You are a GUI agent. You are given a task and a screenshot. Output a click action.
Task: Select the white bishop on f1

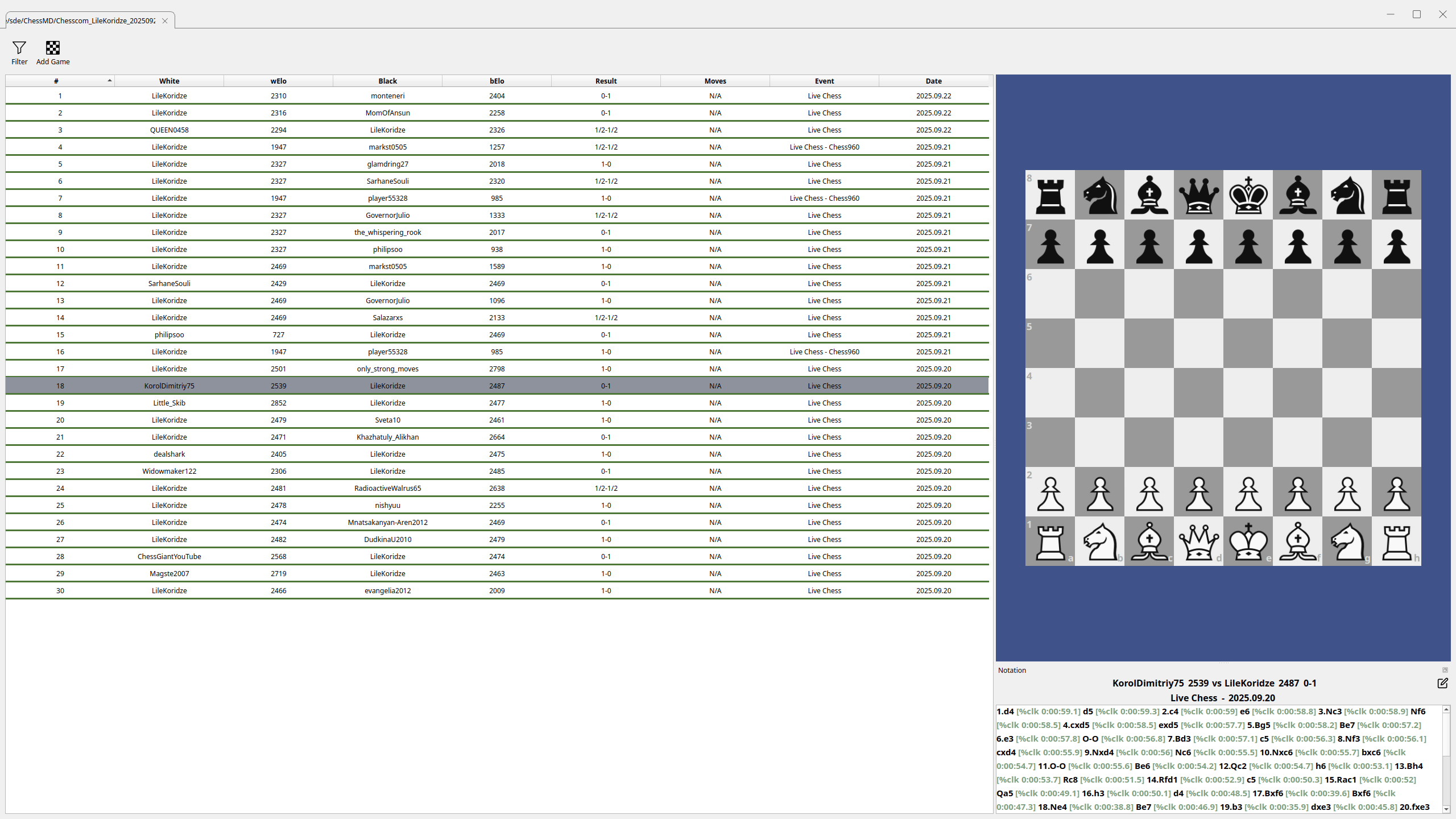pyautogui.click(x=1297, y=541)
